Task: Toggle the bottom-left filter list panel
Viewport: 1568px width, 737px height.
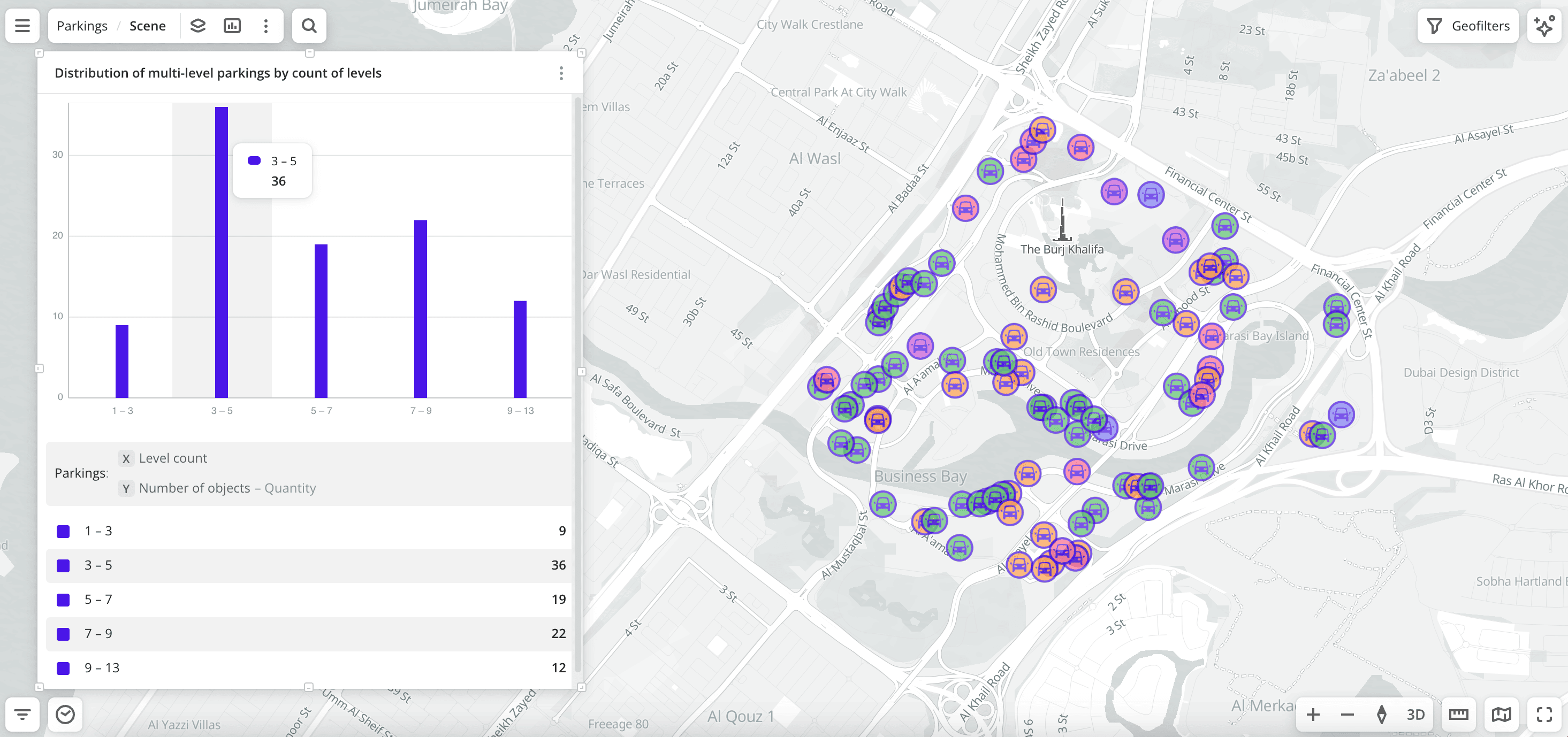Action: 22,714
